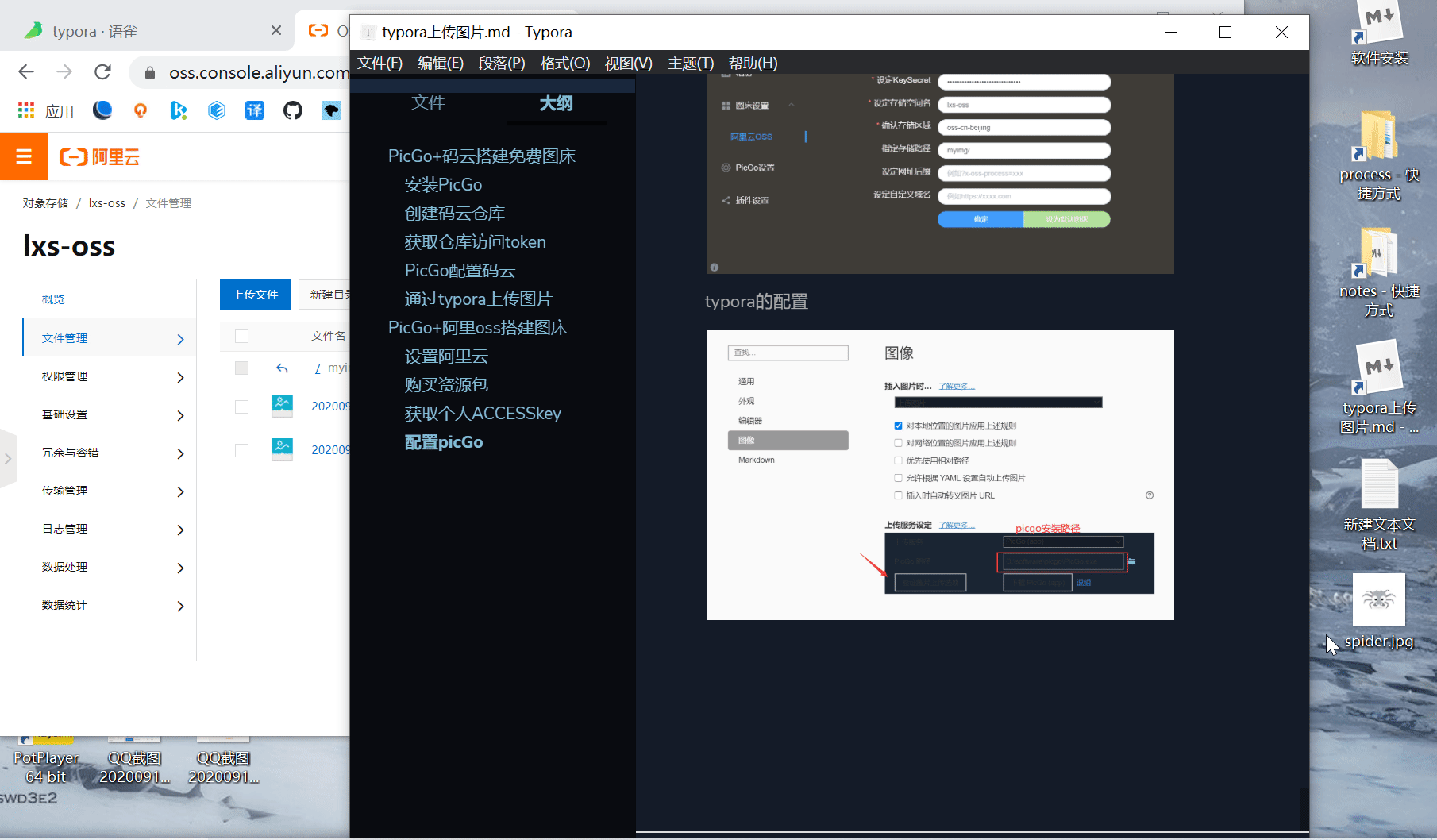Expand the 数据处理 sidebar chevron
1437x840 pixels.
(180, 568)
